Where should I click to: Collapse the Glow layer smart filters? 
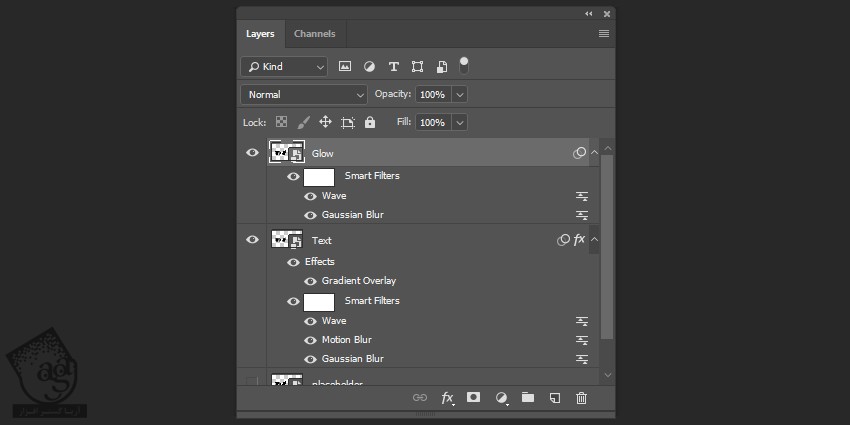[595, 153]
